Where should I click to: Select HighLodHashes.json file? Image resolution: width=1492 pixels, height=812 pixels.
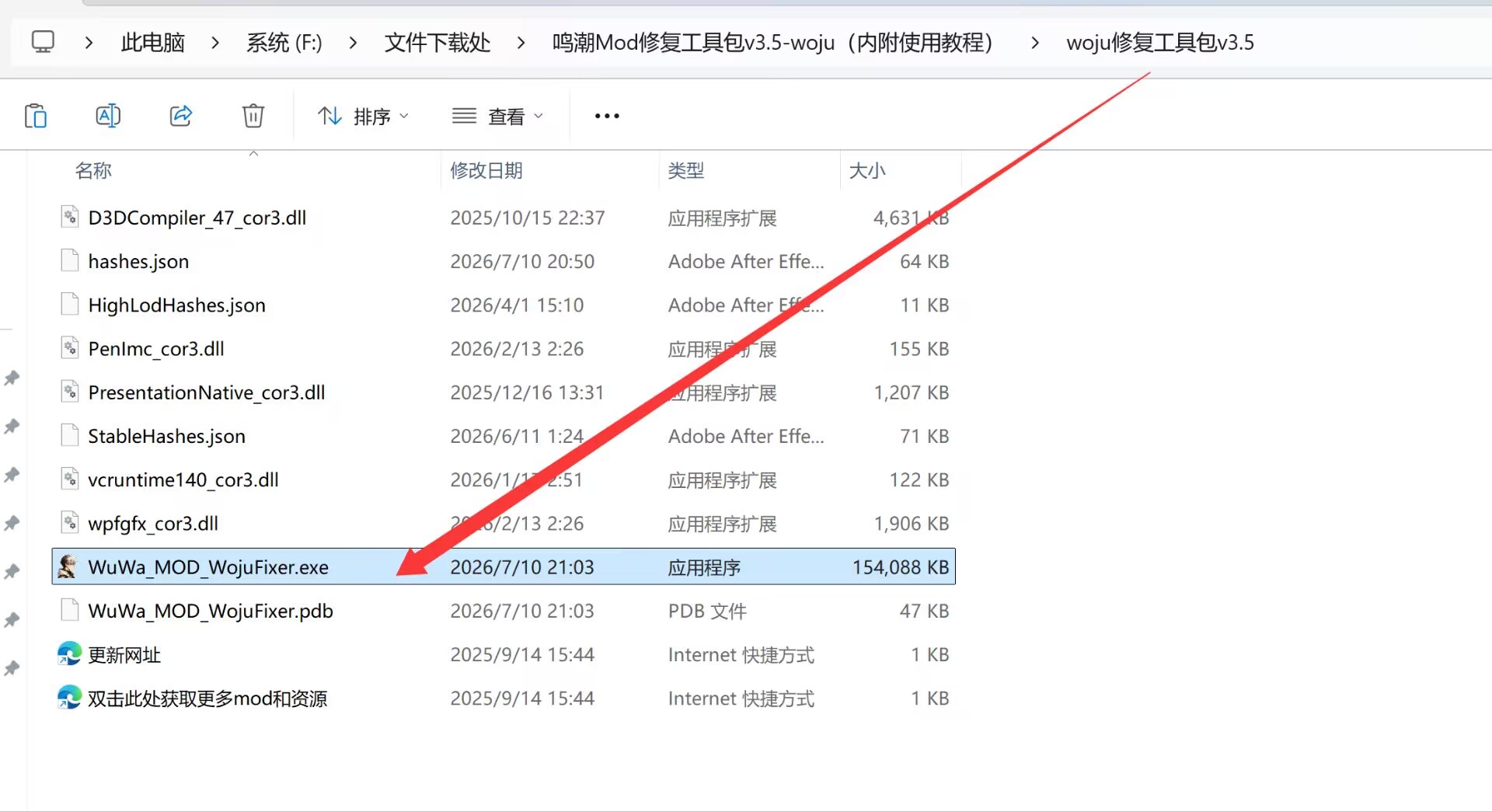click(177, 305)
